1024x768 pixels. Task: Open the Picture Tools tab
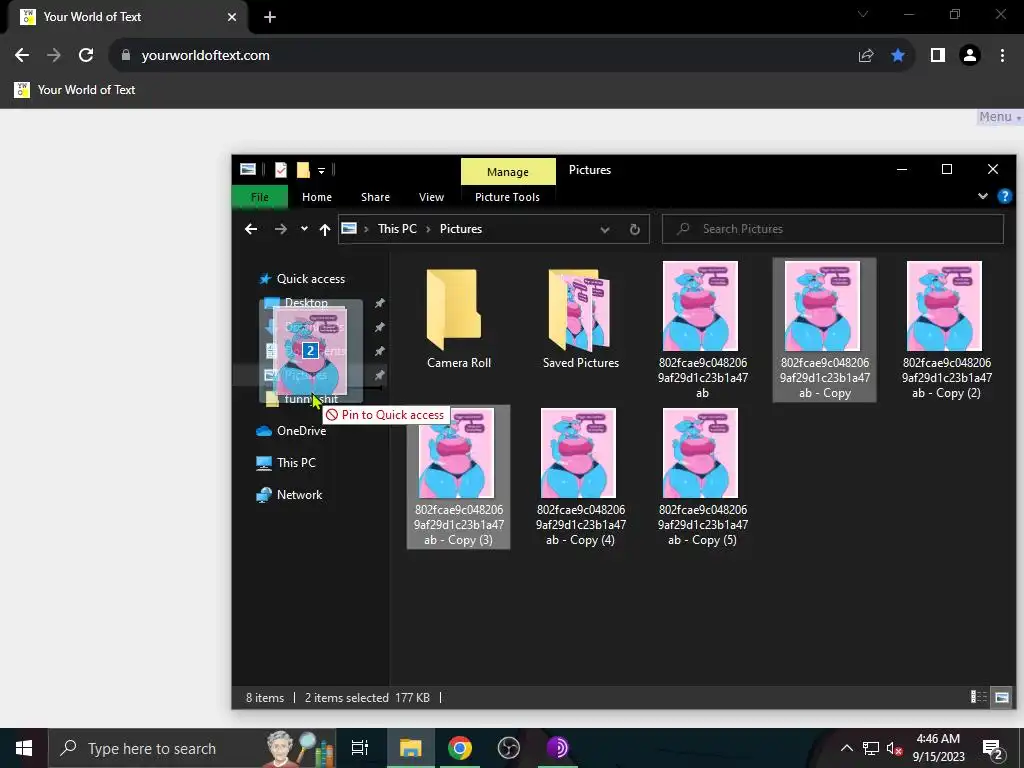pyautogui.click(x=507, y=197)
